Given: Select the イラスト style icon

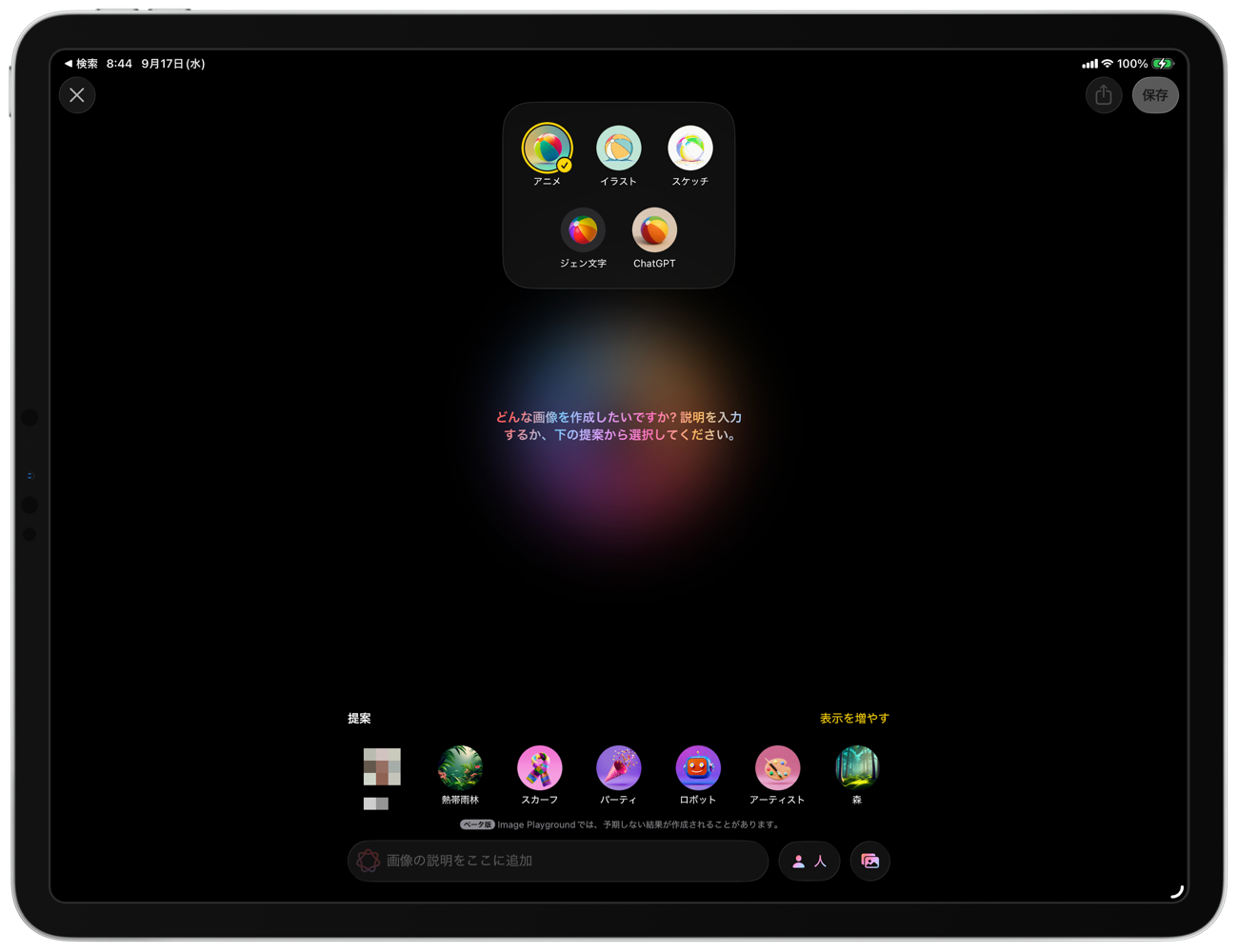Looking at the screenshot, I should coord(619,148).
